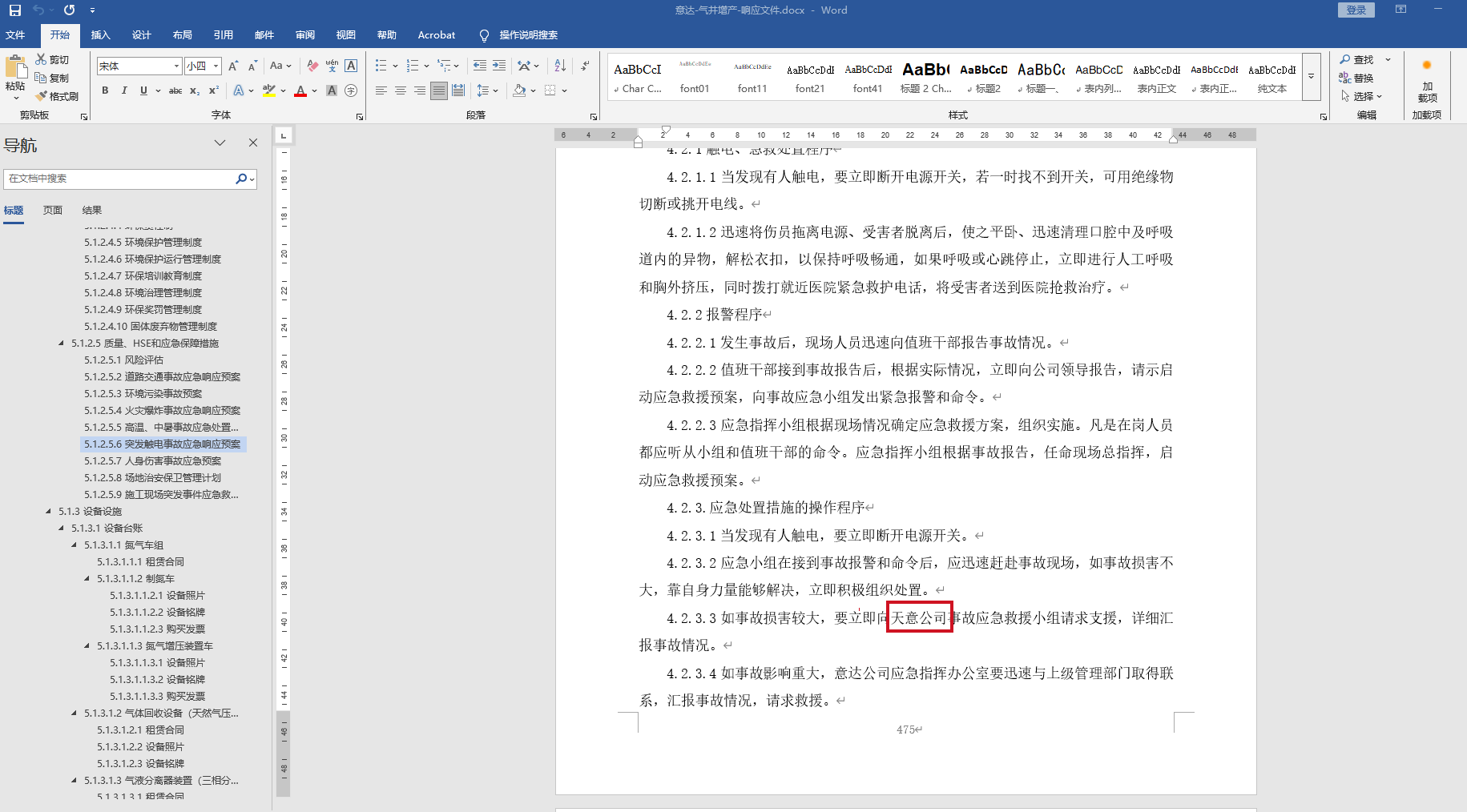Switch to the 审阅 ribbon tab
This screenshot has height=812, width=1467.
pos(304,35)
